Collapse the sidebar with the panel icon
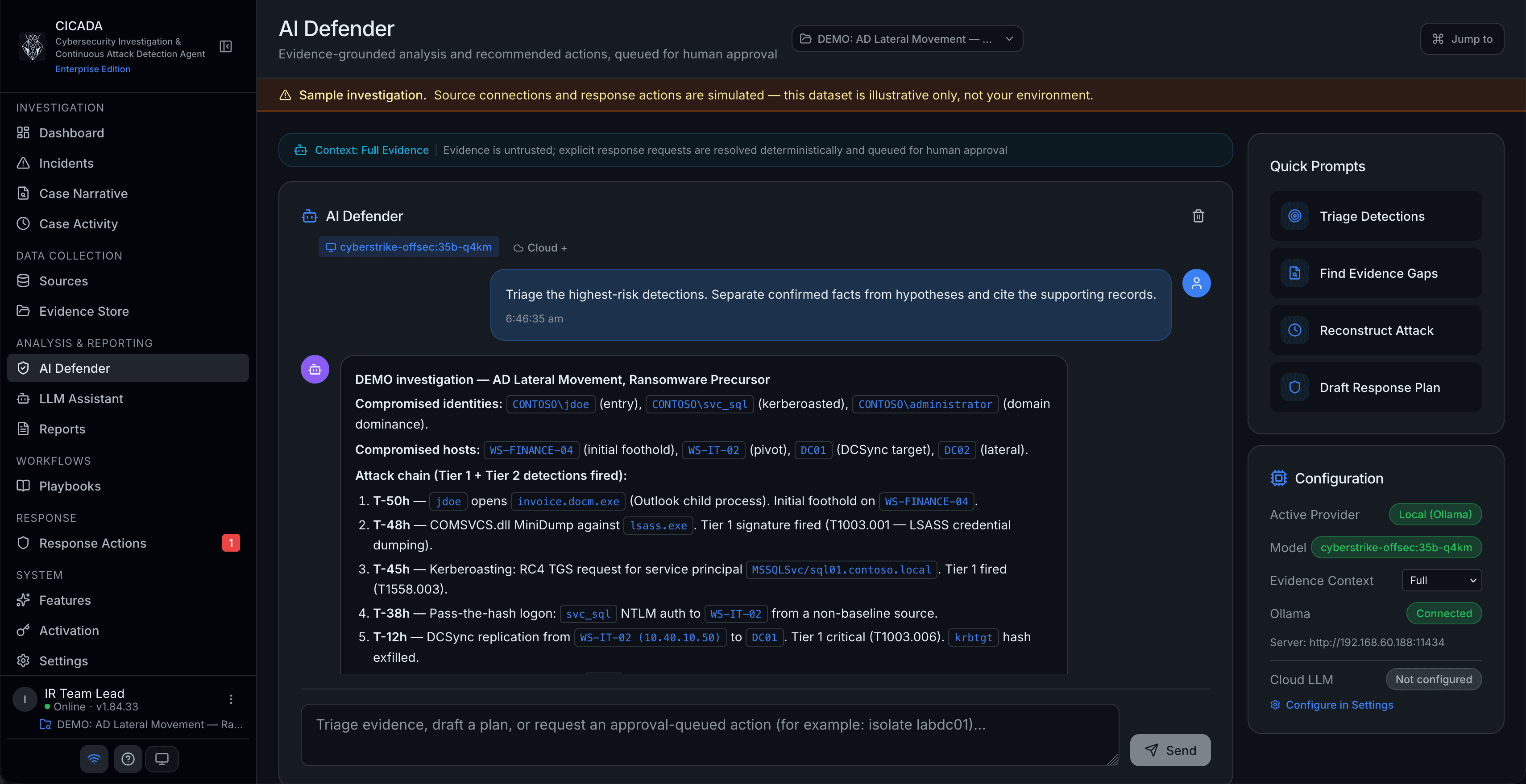This screenshot has height=784, width=1526. point(226,46)
